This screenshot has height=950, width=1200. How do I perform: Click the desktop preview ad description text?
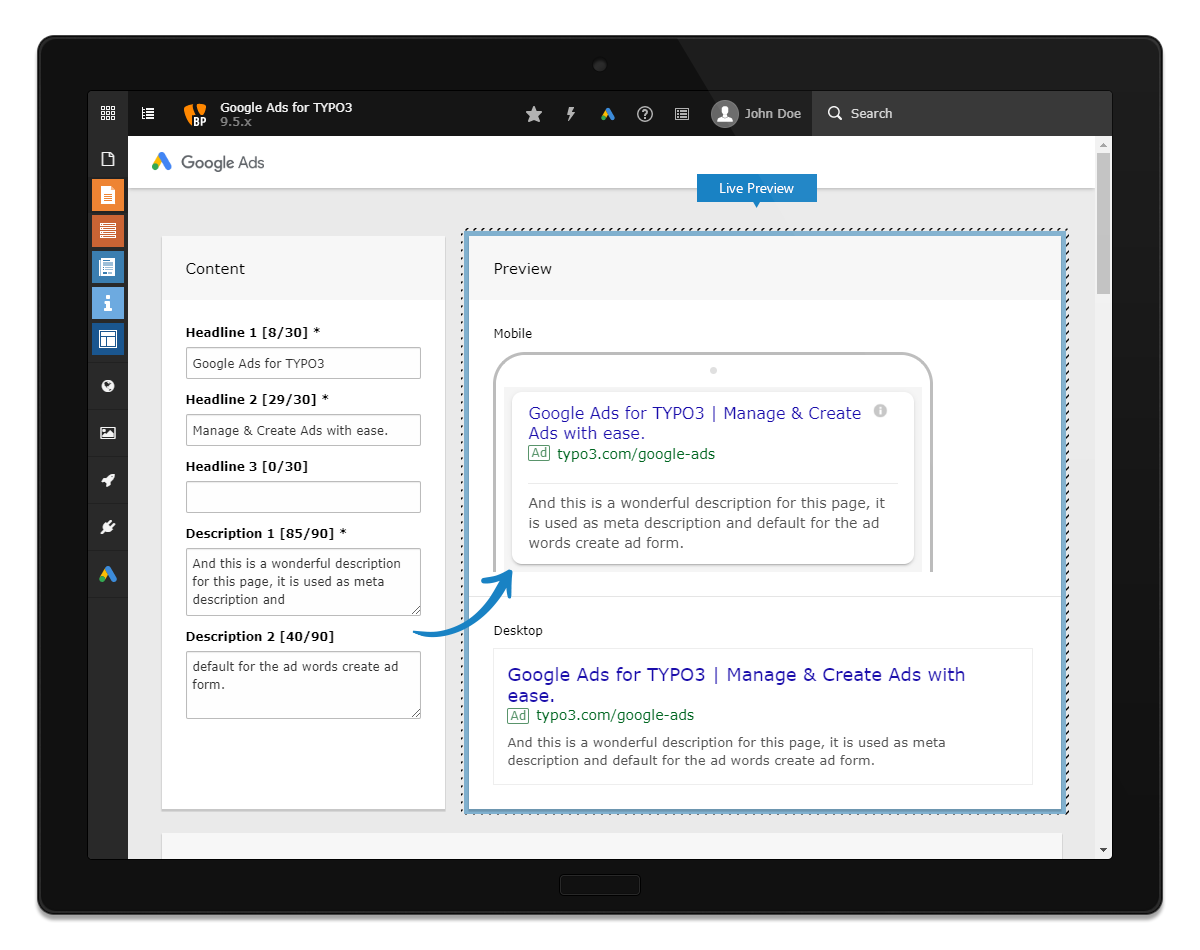(727, 751)
